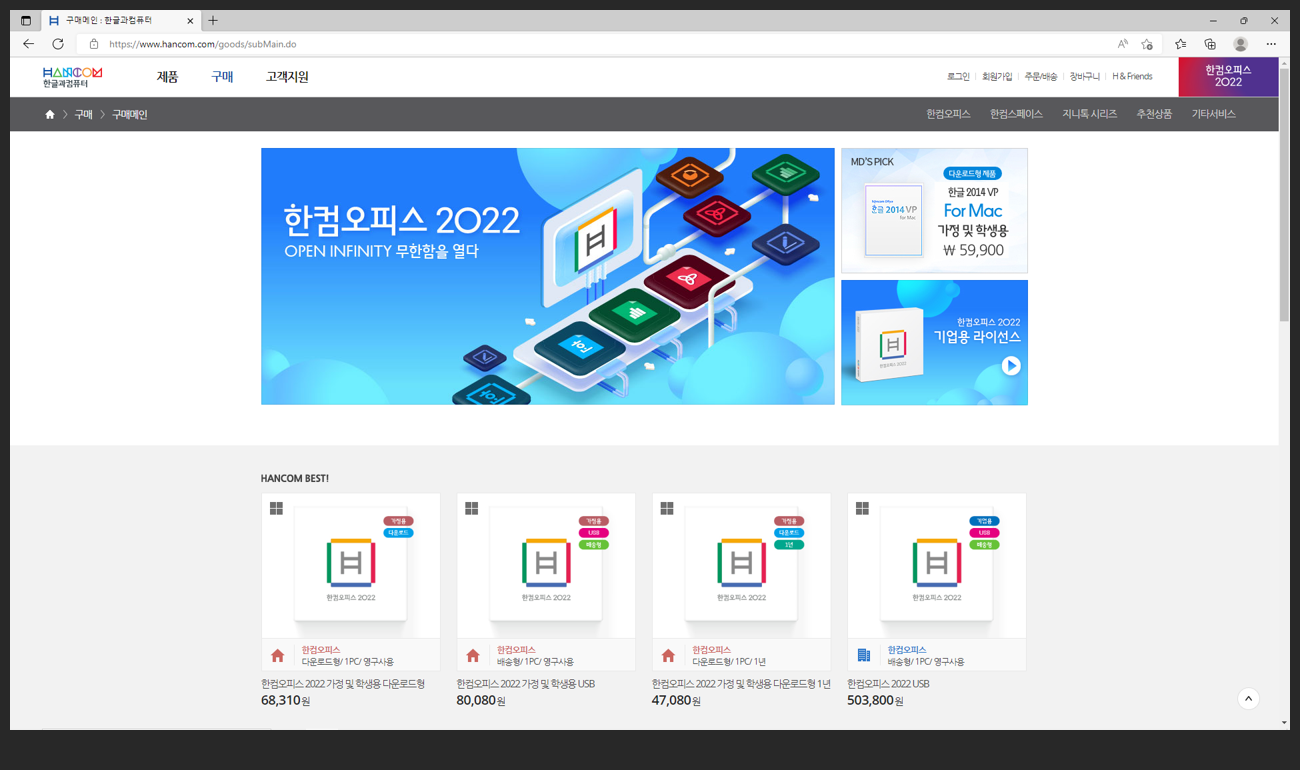Go back with the browser back arrow
The height and width of the screenshot is (770, 1300).
[28, 44]
